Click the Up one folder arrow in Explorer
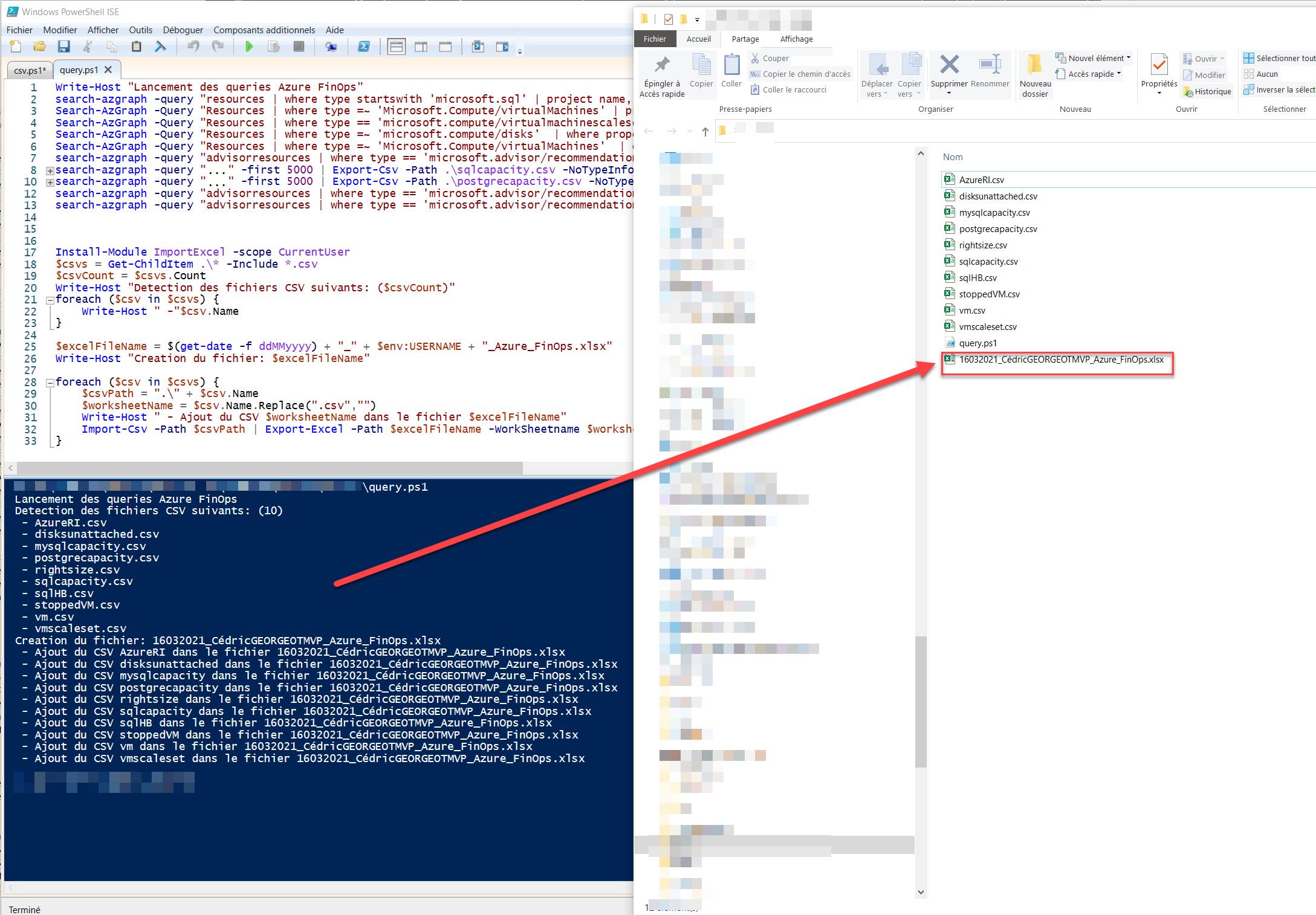The height and width of the screenshot is (915, 1316). point(705,131)
